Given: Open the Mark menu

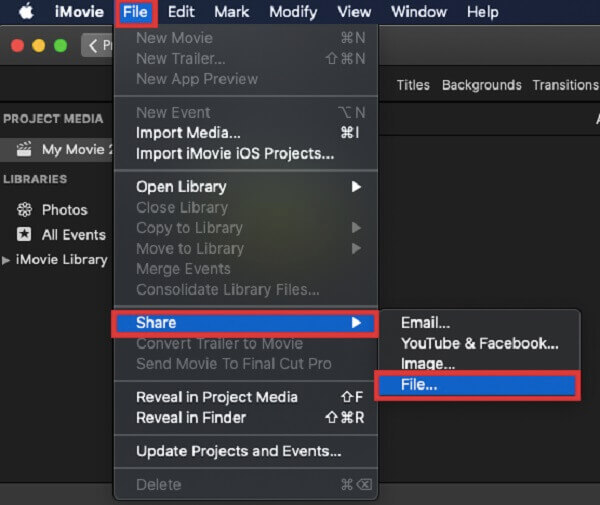Looking at the screenshot, I should coord(232,12).
